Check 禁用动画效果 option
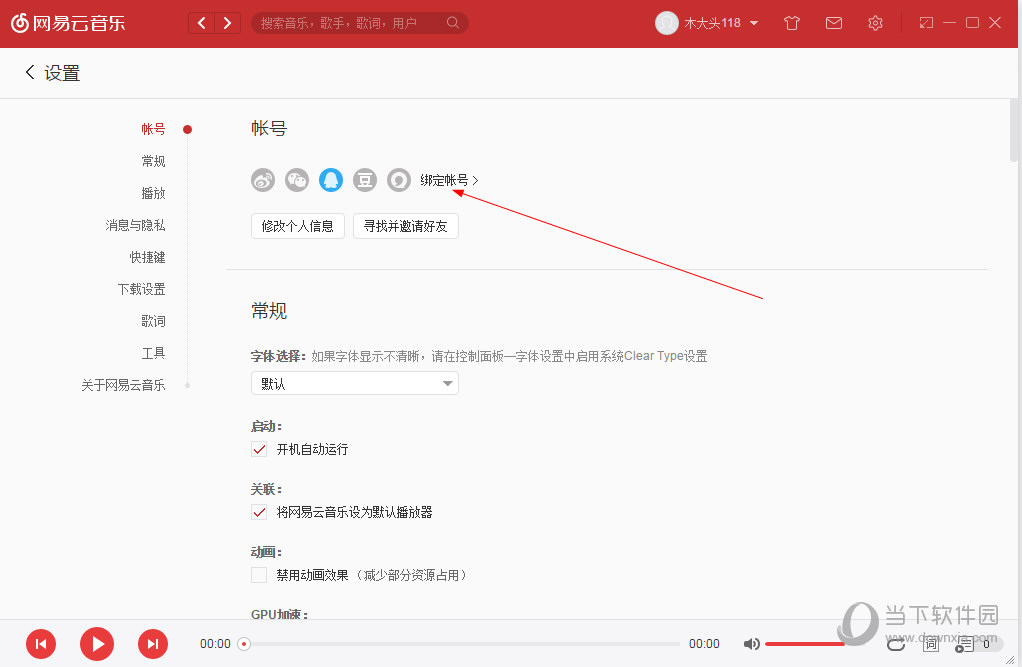This screenshot has width=1022, height=667. click(x=257, y=575)
